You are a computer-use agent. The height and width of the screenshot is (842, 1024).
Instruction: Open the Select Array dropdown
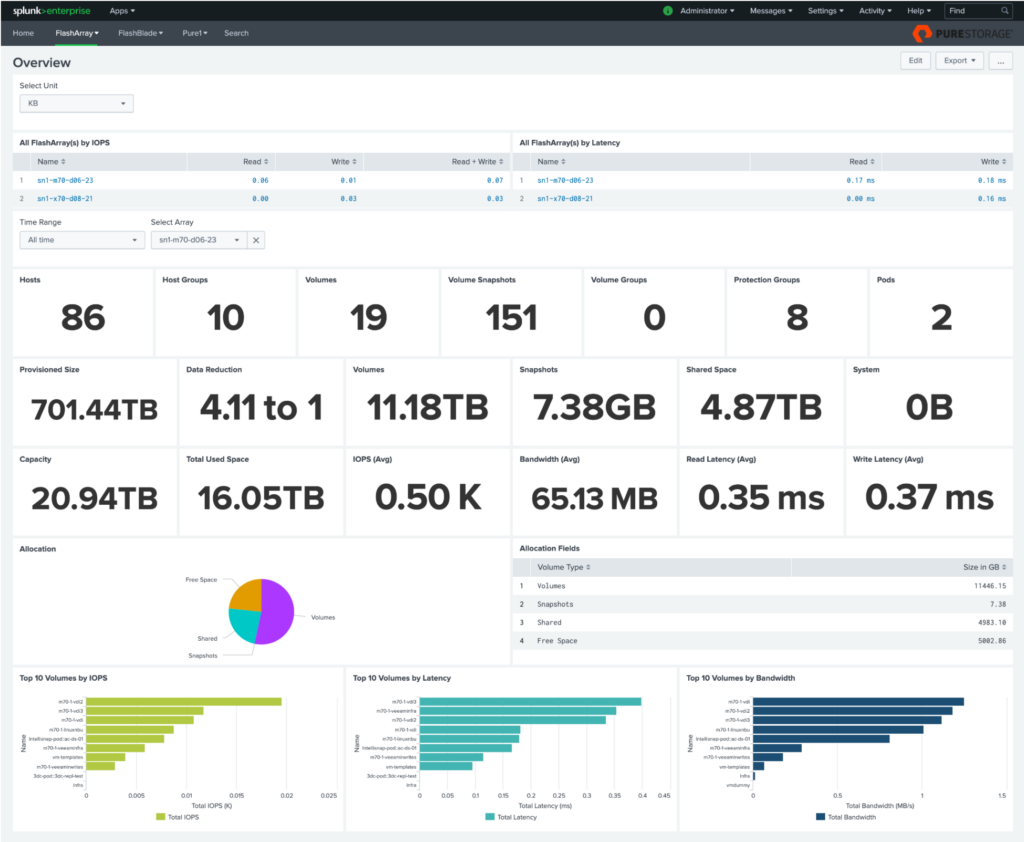coord(199,240)
